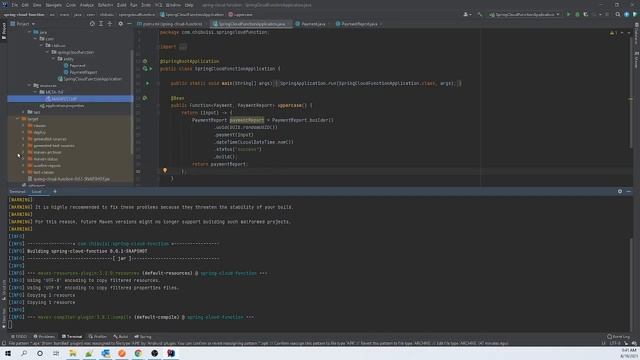Click spring-cloud-function breadcrumb in navigation bar
Screen dimensions: 640x360
(24, 14)
